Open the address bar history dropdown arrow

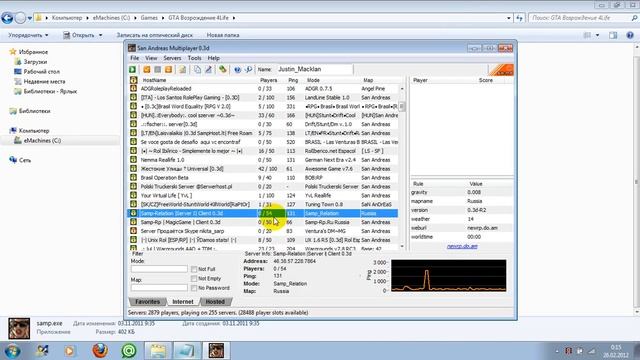tap(509, 18)
